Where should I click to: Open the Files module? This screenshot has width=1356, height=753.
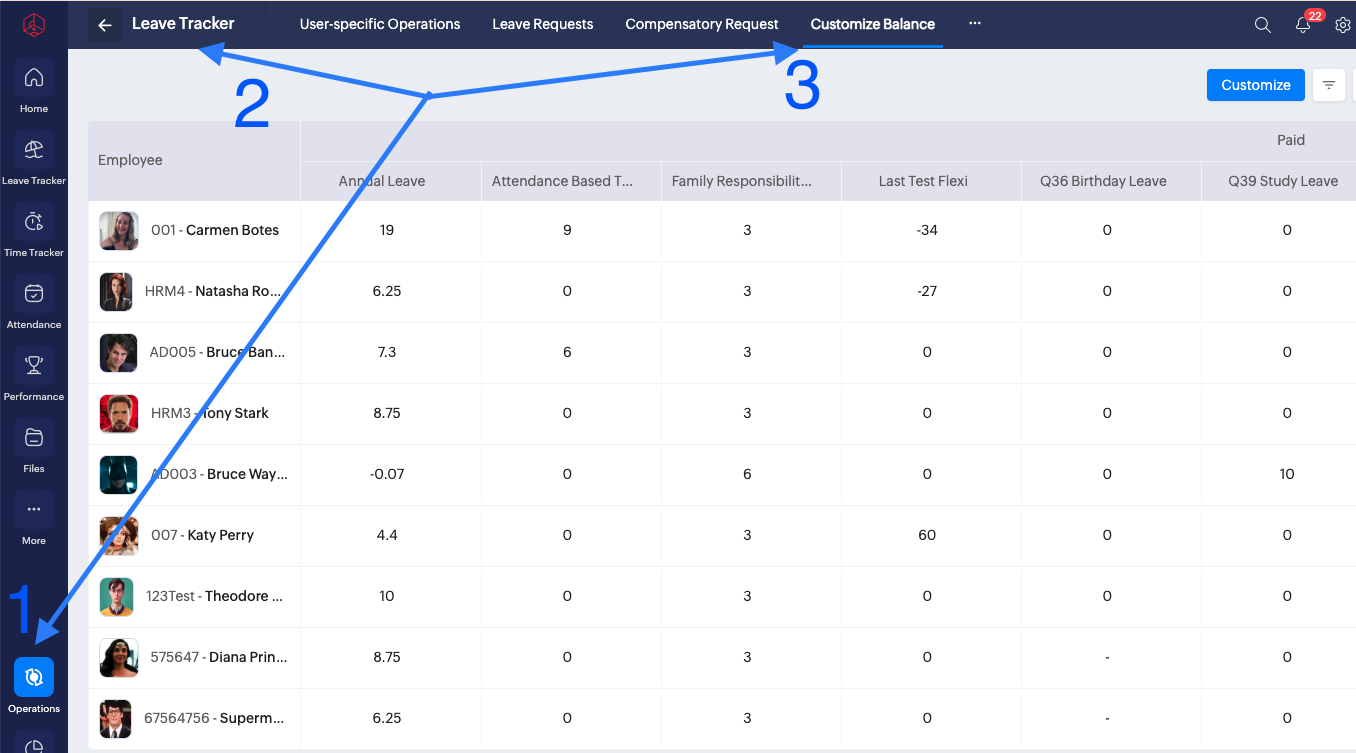pyautogui.click(x=34, y=438)
